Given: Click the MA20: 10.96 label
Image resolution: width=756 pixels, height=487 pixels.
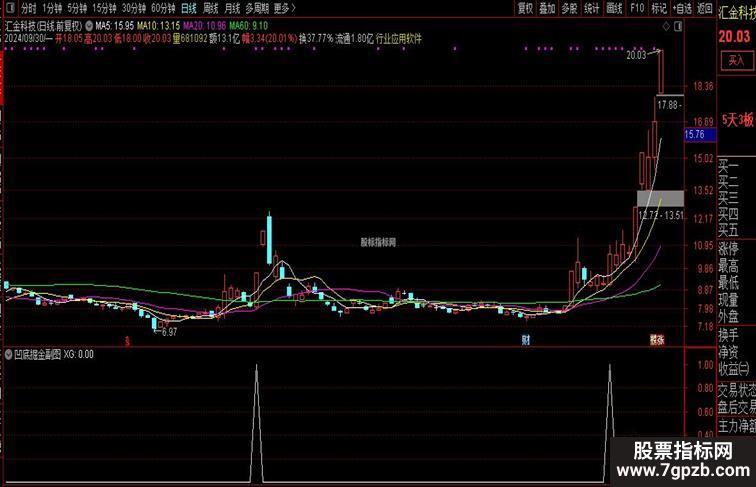Looking at the screenshot, I should point(204,26).
